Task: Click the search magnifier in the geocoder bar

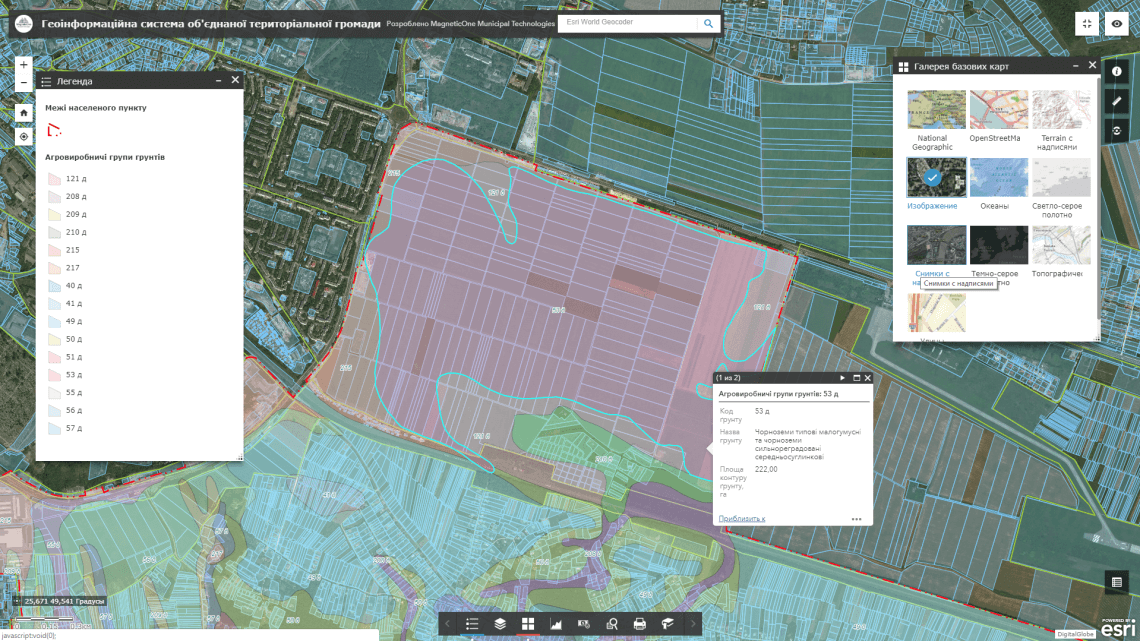Action: point(710,21)
